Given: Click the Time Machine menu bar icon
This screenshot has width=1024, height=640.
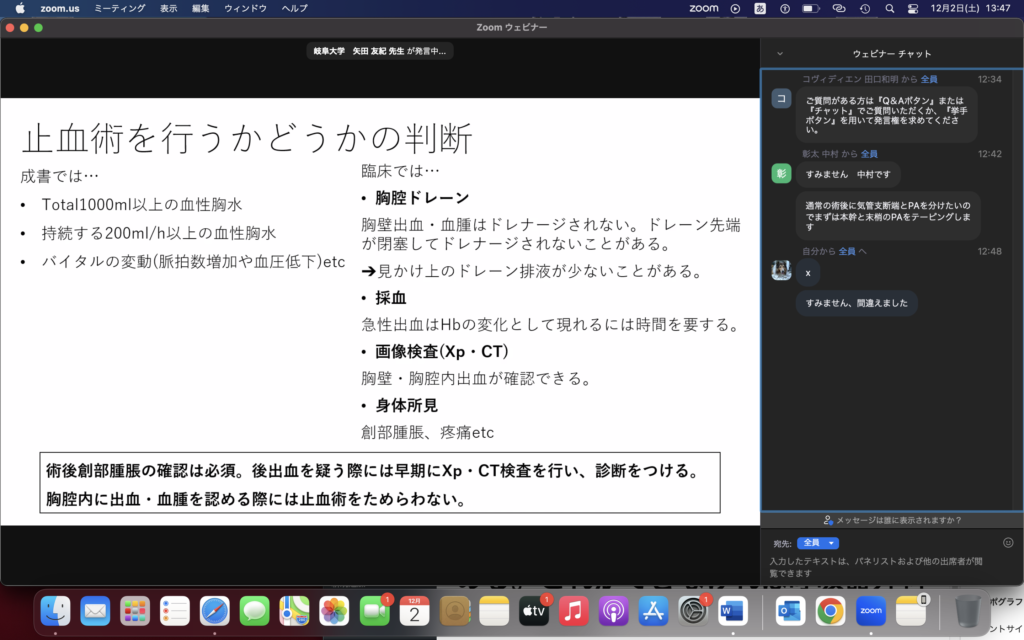Looking at the screenshot, I should [862, 8].
